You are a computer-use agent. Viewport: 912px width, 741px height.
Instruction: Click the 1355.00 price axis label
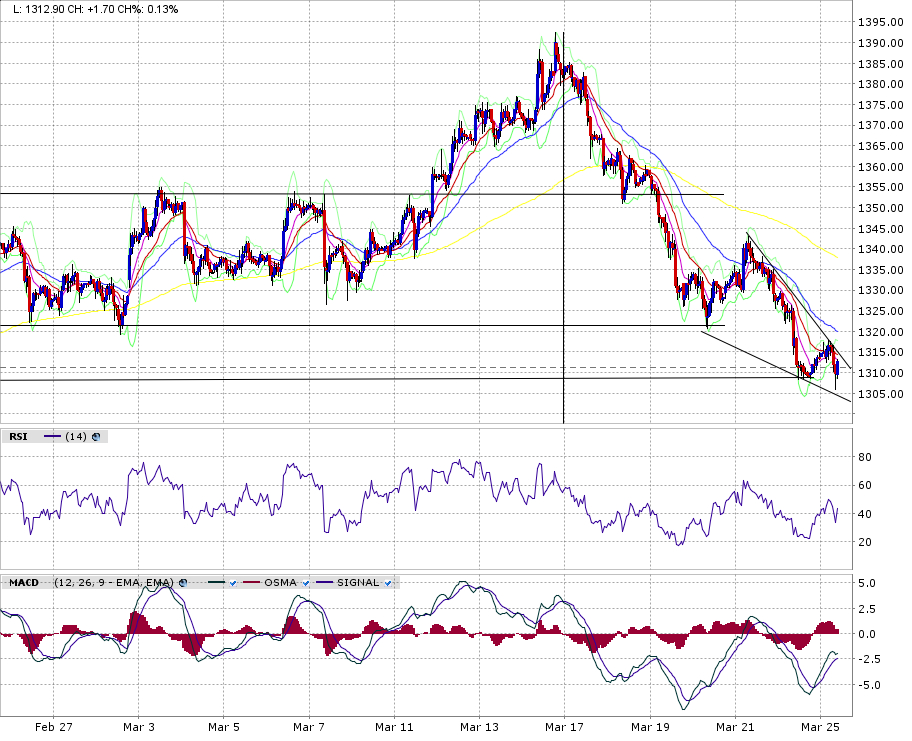click(881, 187)
